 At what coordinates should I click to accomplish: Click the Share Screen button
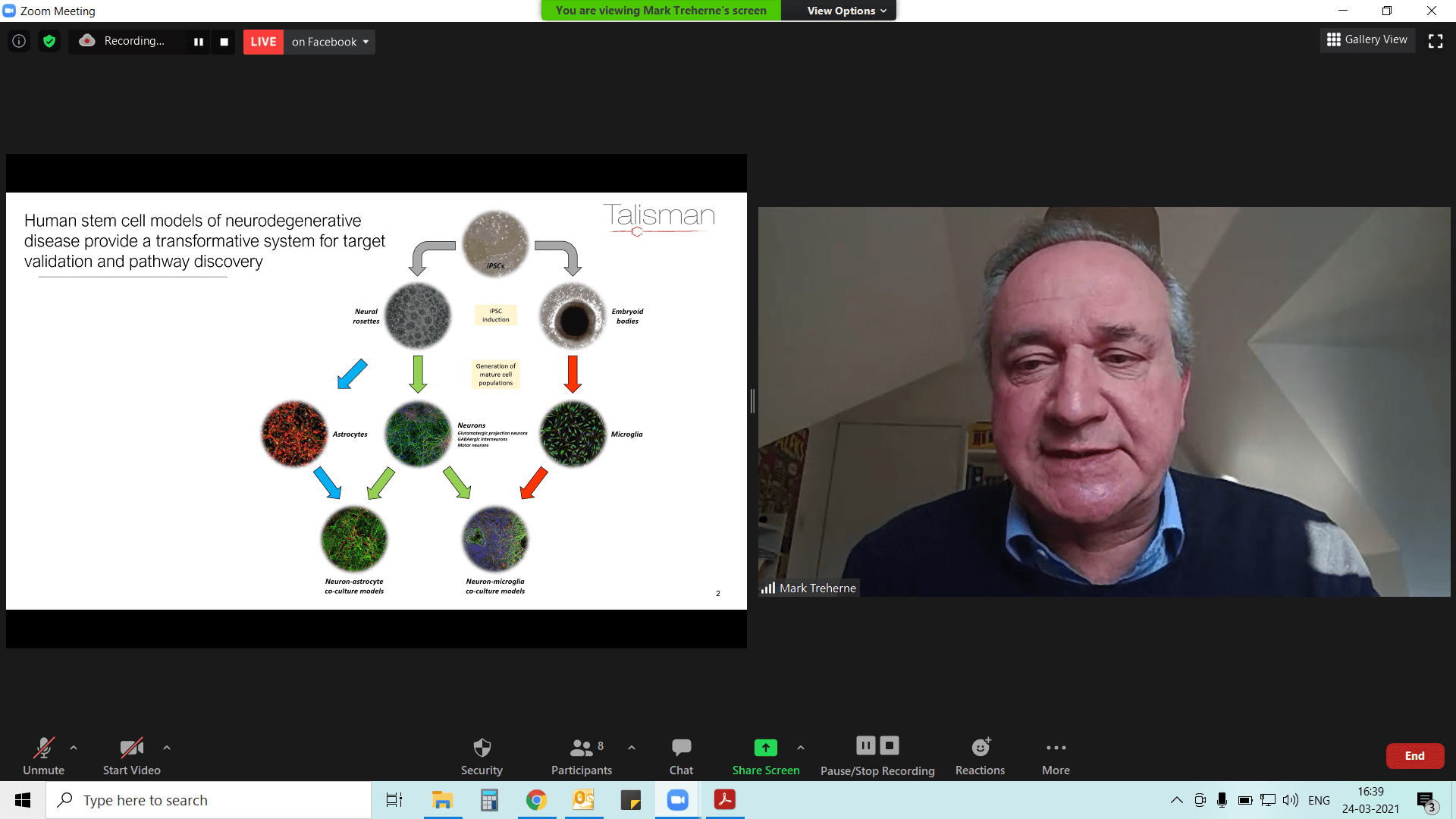coord(765,756)
